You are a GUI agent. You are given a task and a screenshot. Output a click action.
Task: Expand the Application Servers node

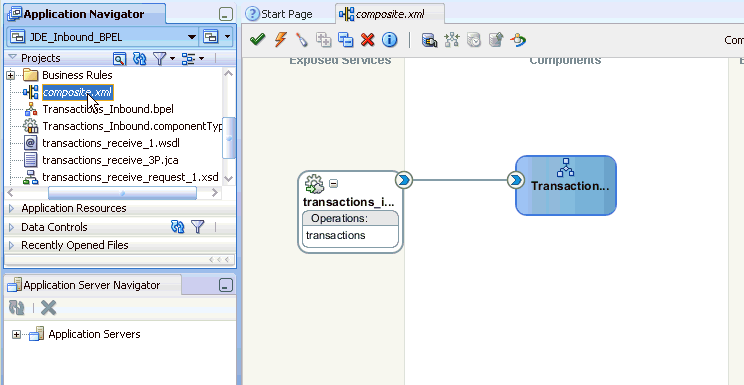pyautogui.click(x=17, y=335)
